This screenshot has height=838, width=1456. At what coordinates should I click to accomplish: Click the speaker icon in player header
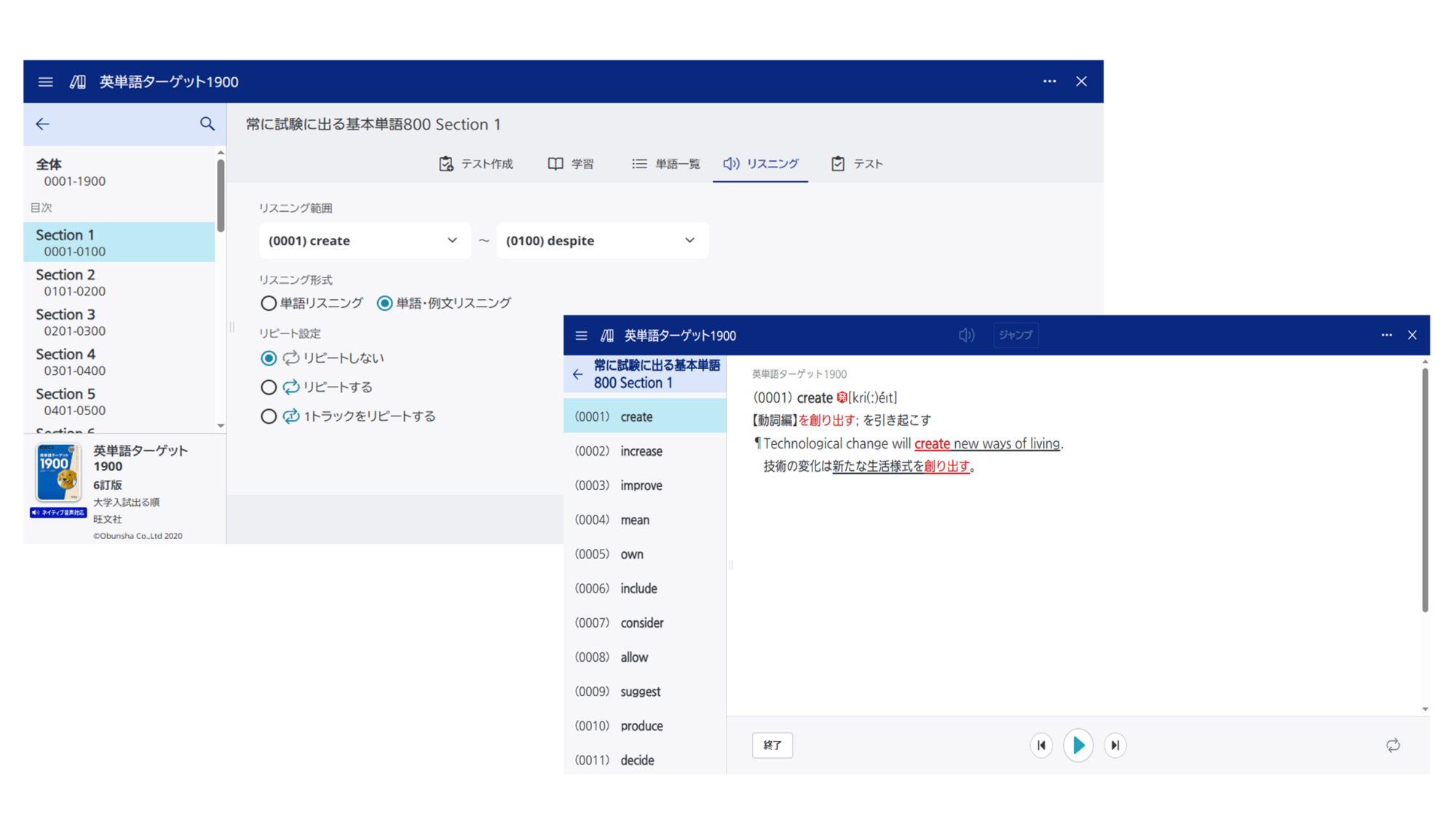(966, 335)
